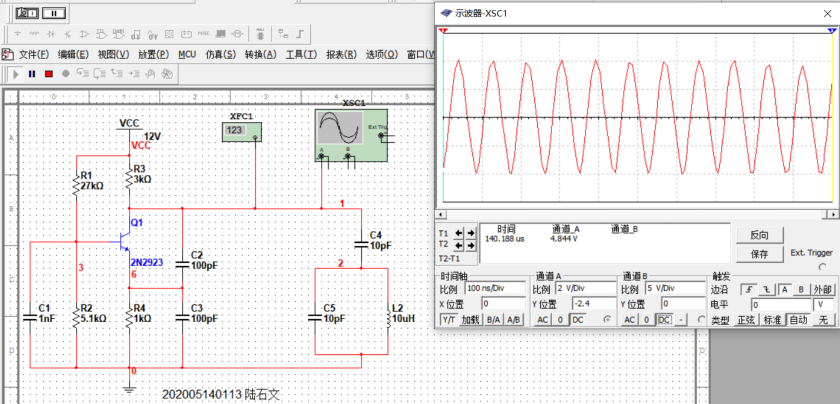
Task: Open the 编辑(E) menu
Action: point(73,55)
